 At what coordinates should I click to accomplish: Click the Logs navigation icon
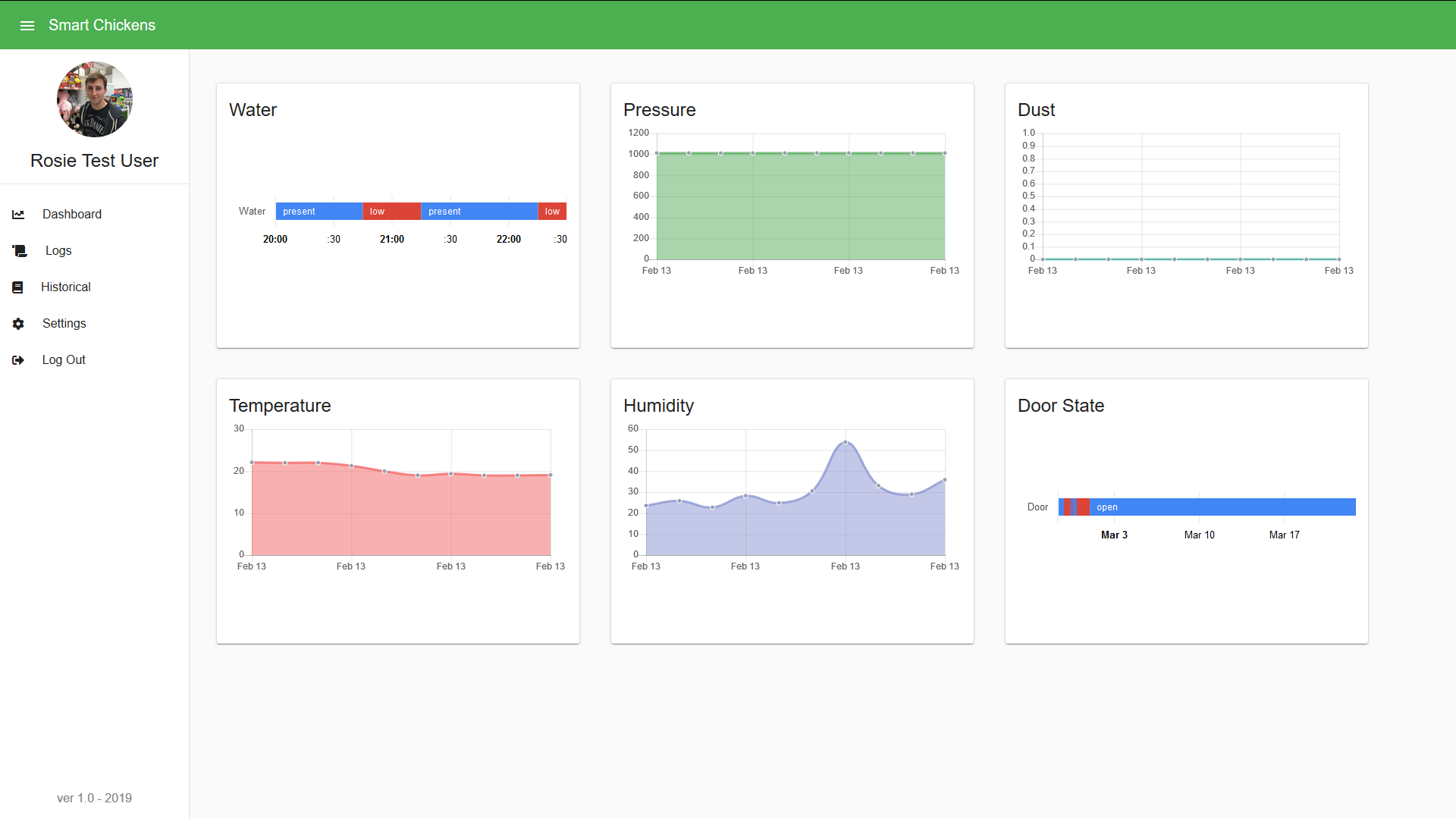pyautogui.click(x=18, y=250)
